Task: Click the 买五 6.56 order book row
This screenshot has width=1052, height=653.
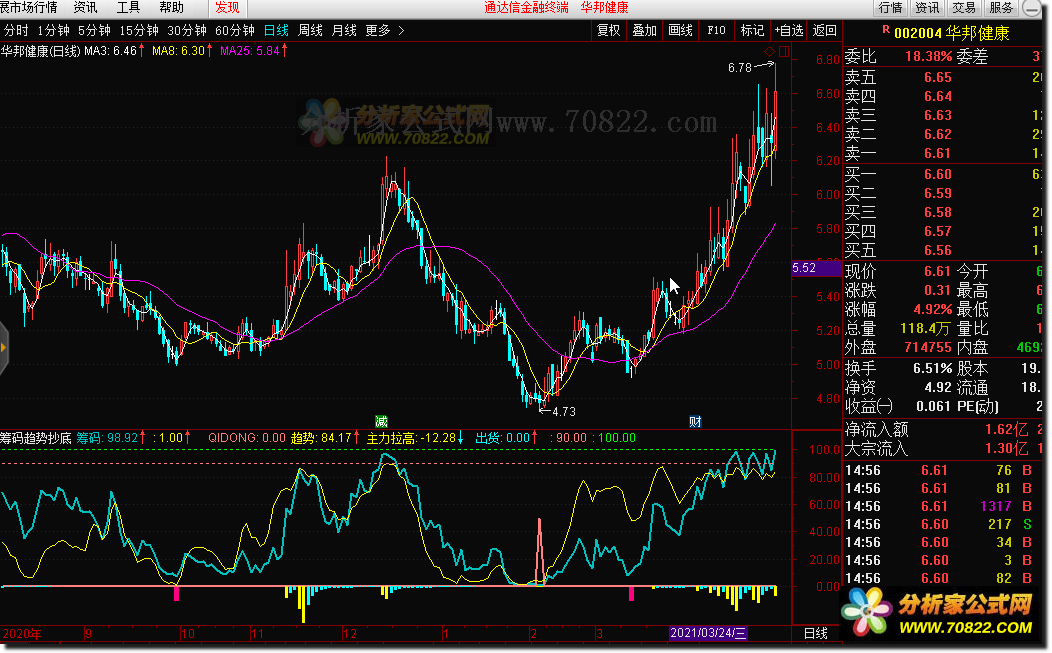Action: [943, 251]
